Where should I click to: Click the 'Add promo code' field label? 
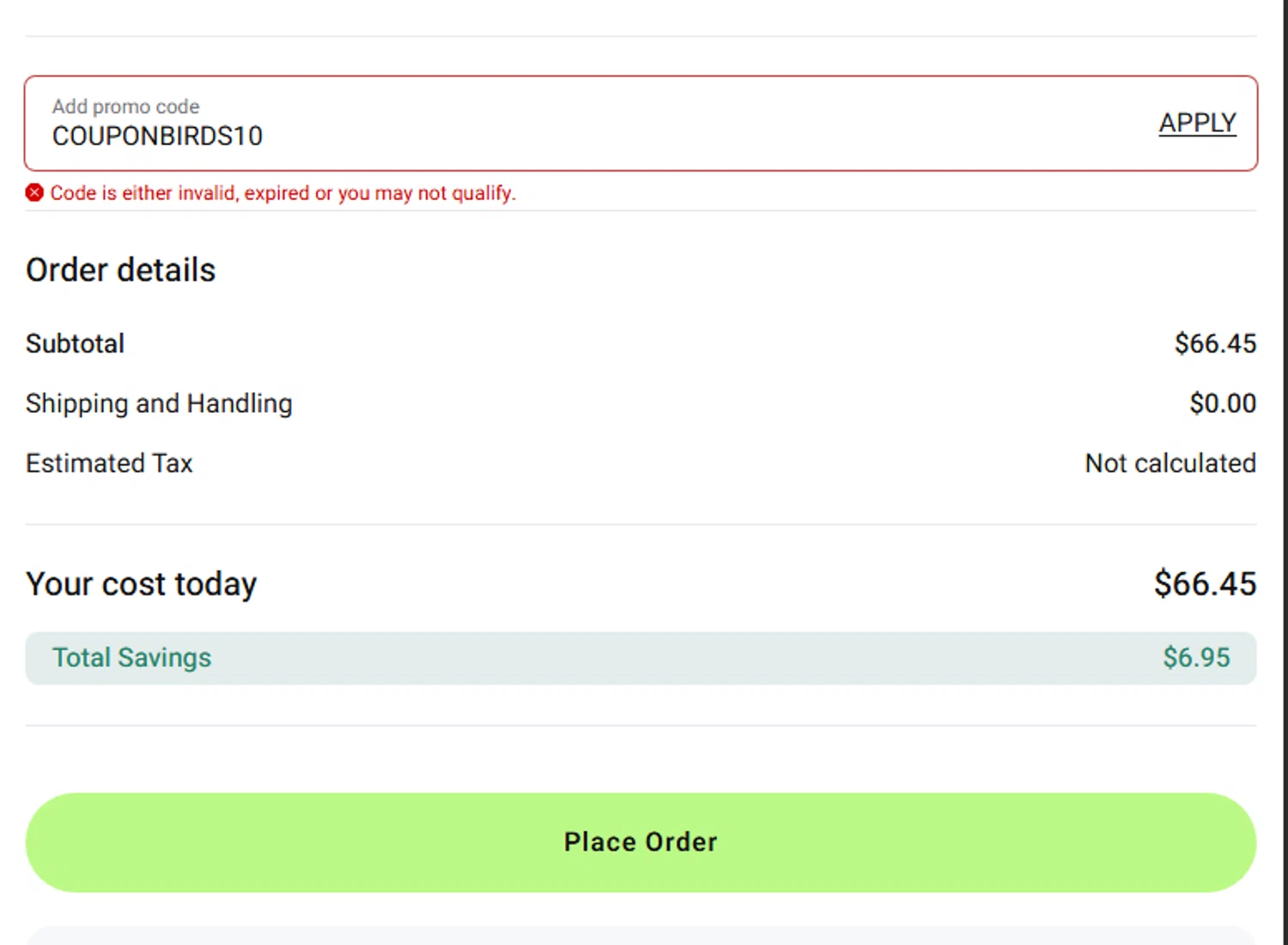pos(125,106)
